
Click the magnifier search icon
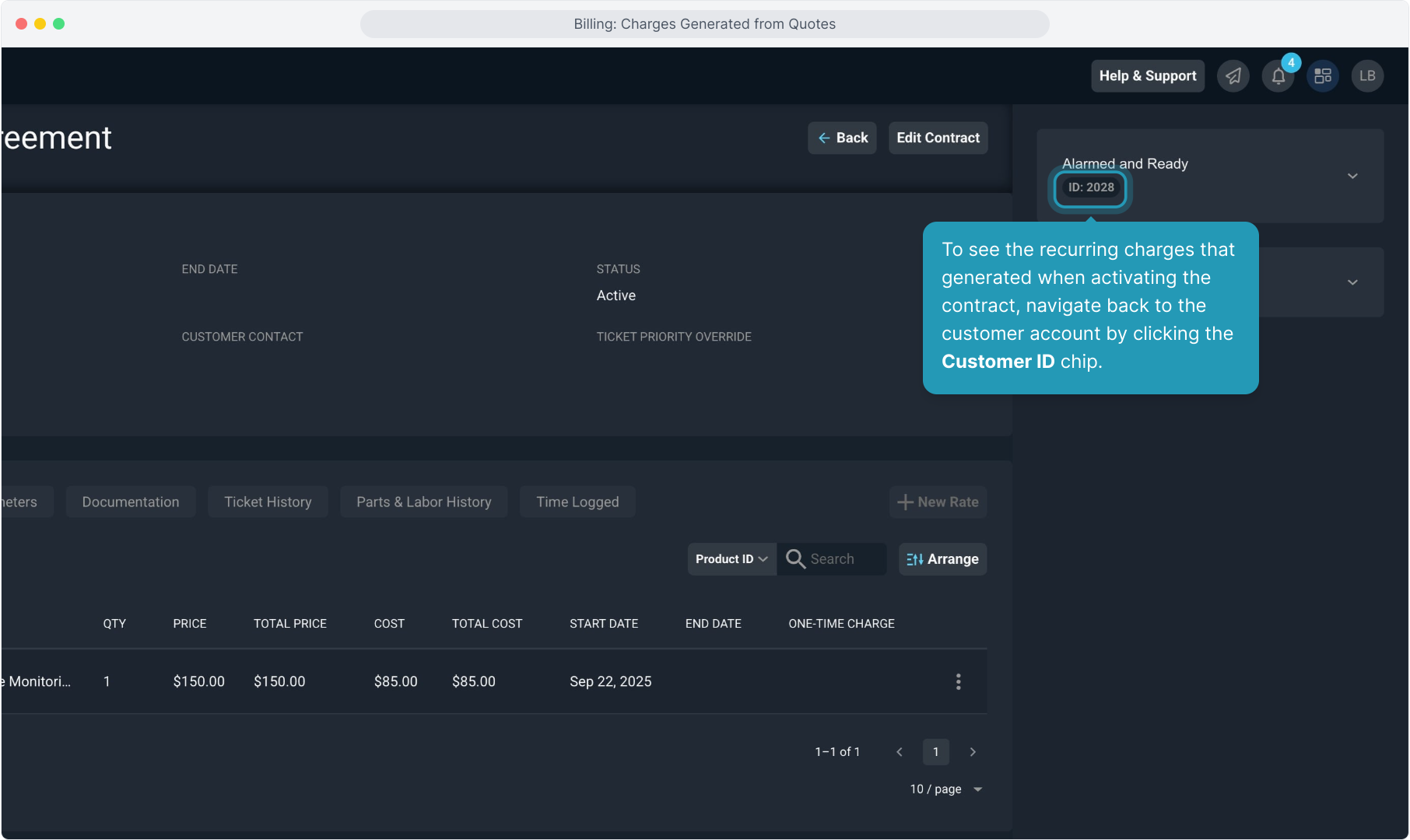click(x=794, y=559)
